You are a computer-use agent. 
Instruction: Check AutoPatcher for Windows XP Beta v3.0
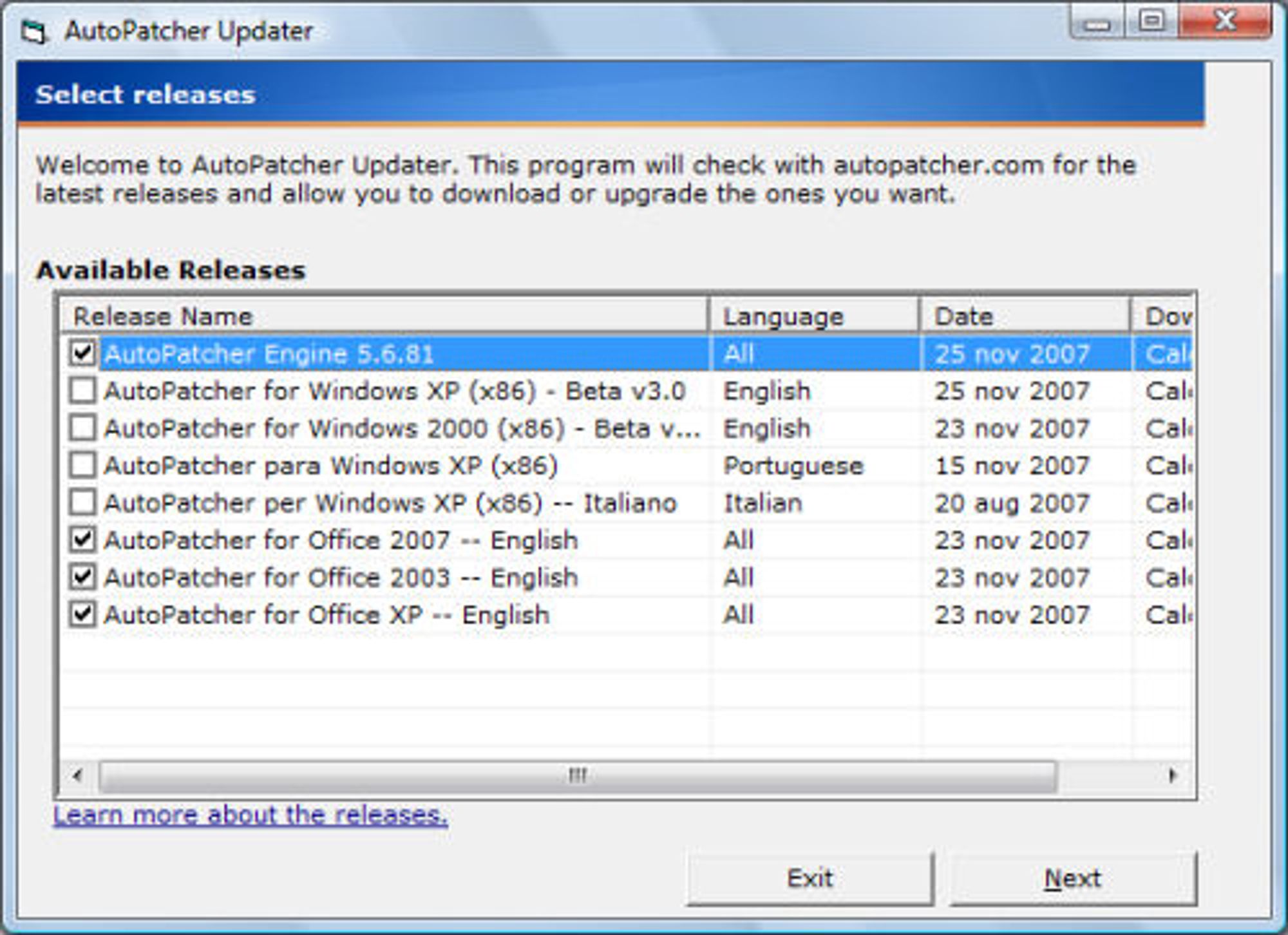[82, 390]
